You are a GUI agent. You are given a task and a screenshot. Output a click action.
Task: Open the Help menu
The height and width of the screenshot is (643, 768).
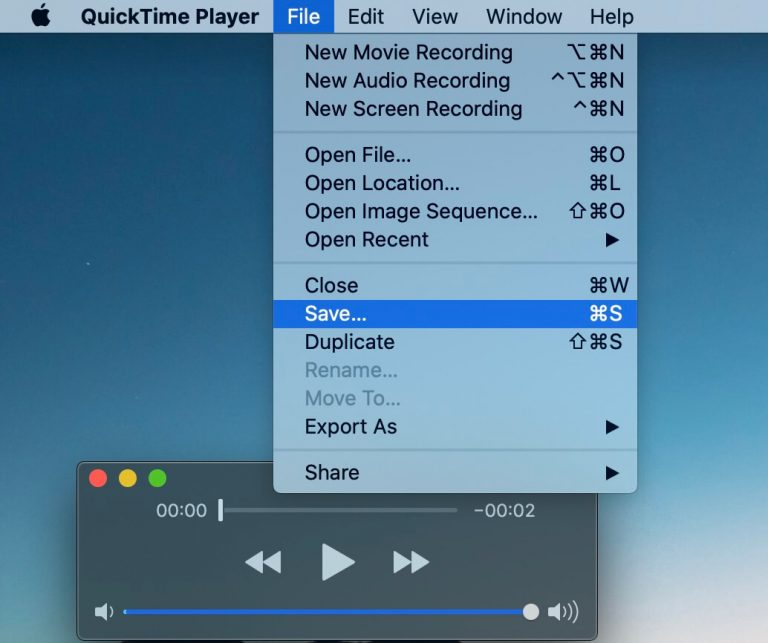pos(611,17)
